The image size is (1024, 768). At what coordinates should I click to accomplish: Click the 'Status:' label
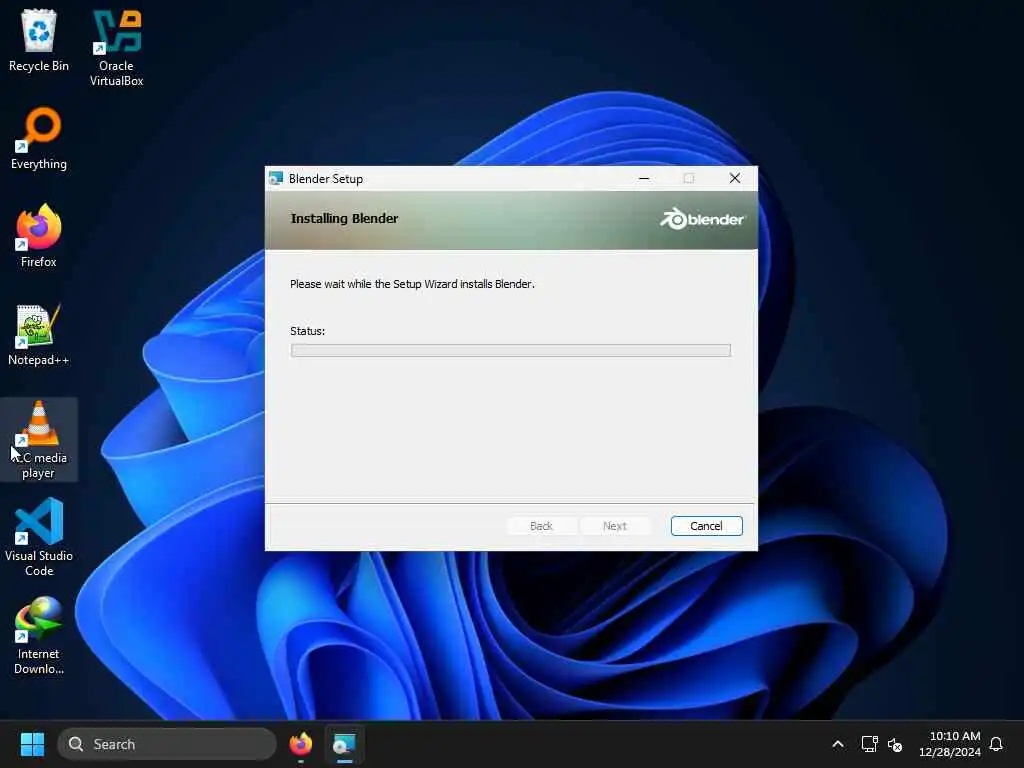point(307,331)
